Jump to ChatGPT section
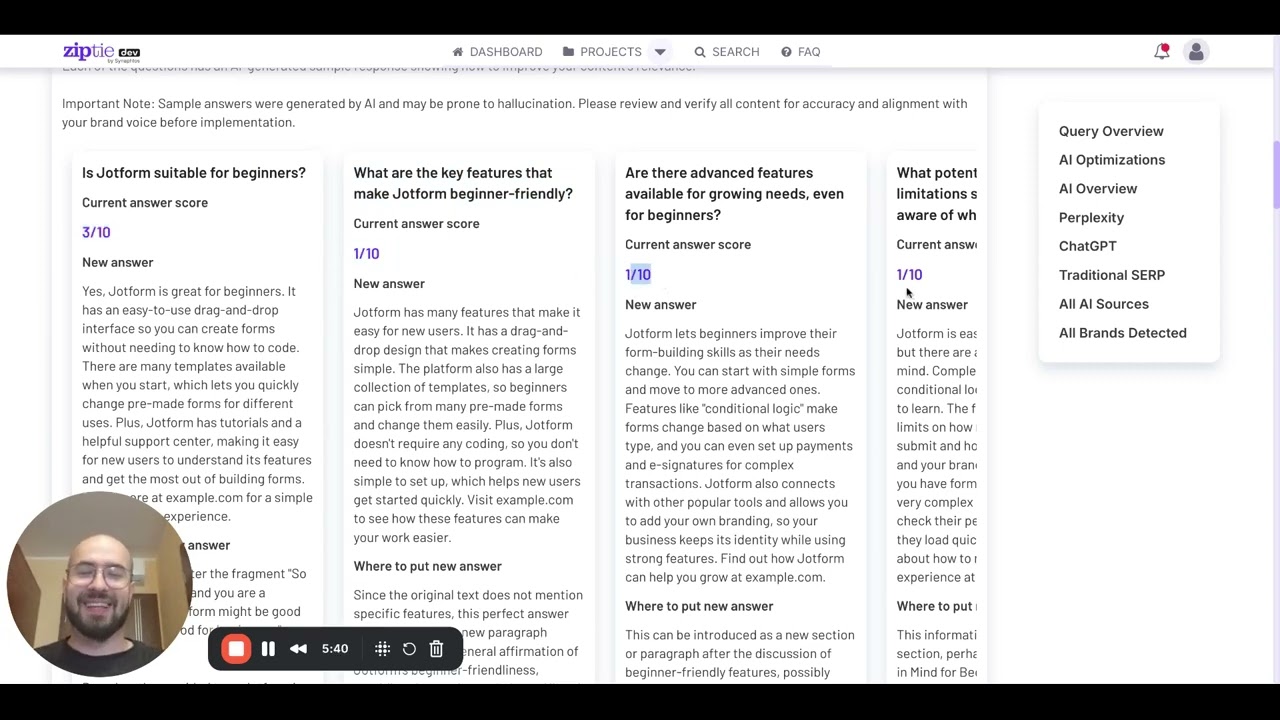The width and height of the screenshot is (1280, 720). [1088, 246]
